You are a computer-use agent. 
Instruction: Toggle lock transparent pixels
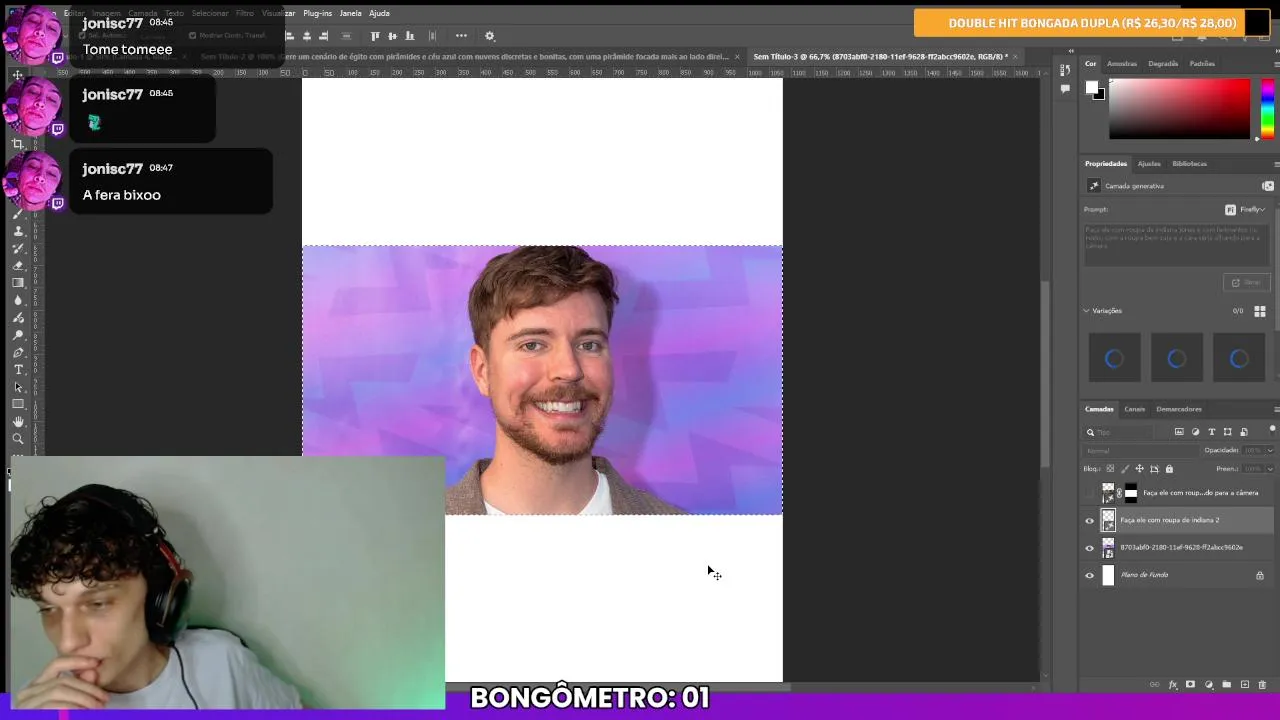[1110, 469]
